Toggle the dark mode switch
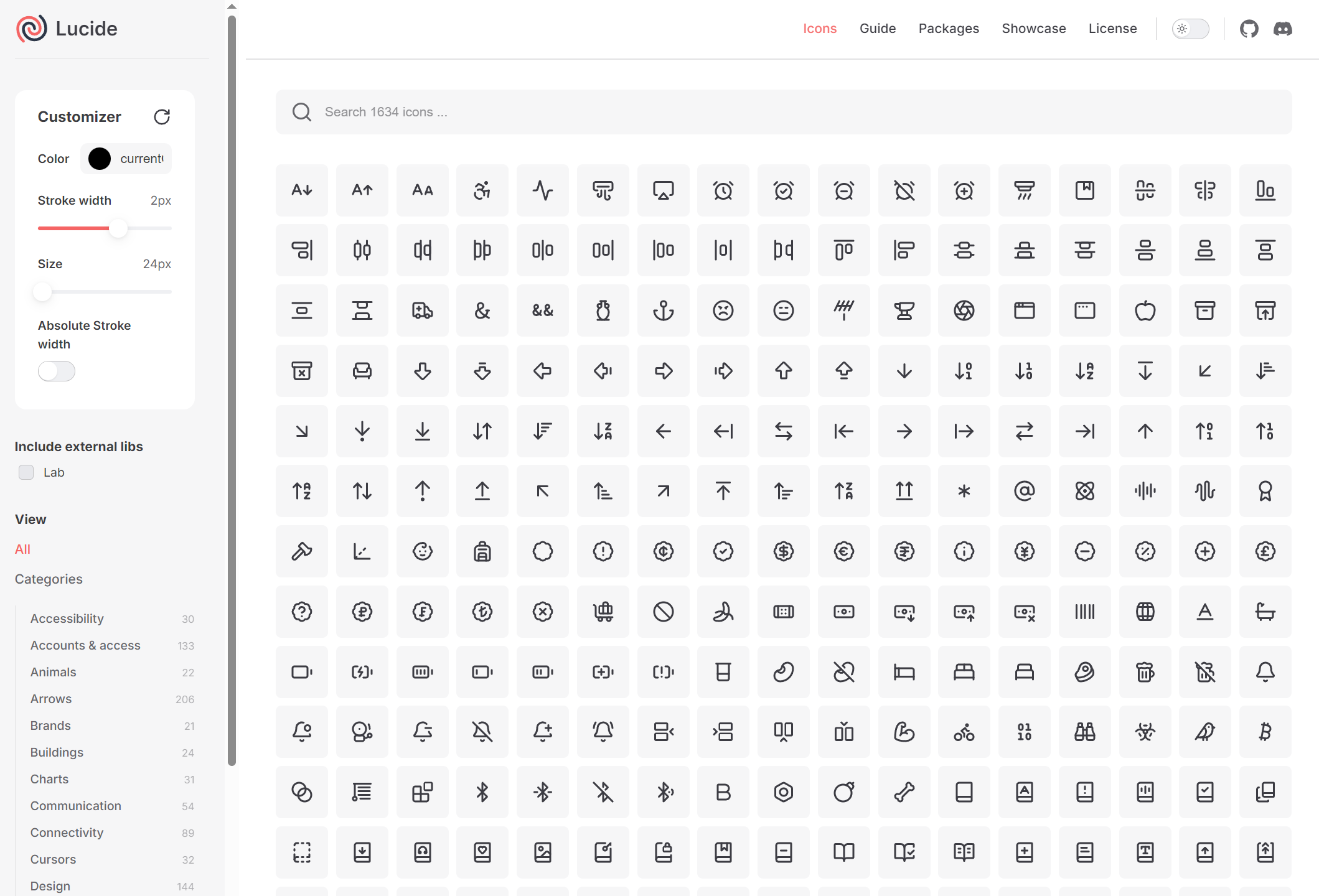 coord(1190,29)
